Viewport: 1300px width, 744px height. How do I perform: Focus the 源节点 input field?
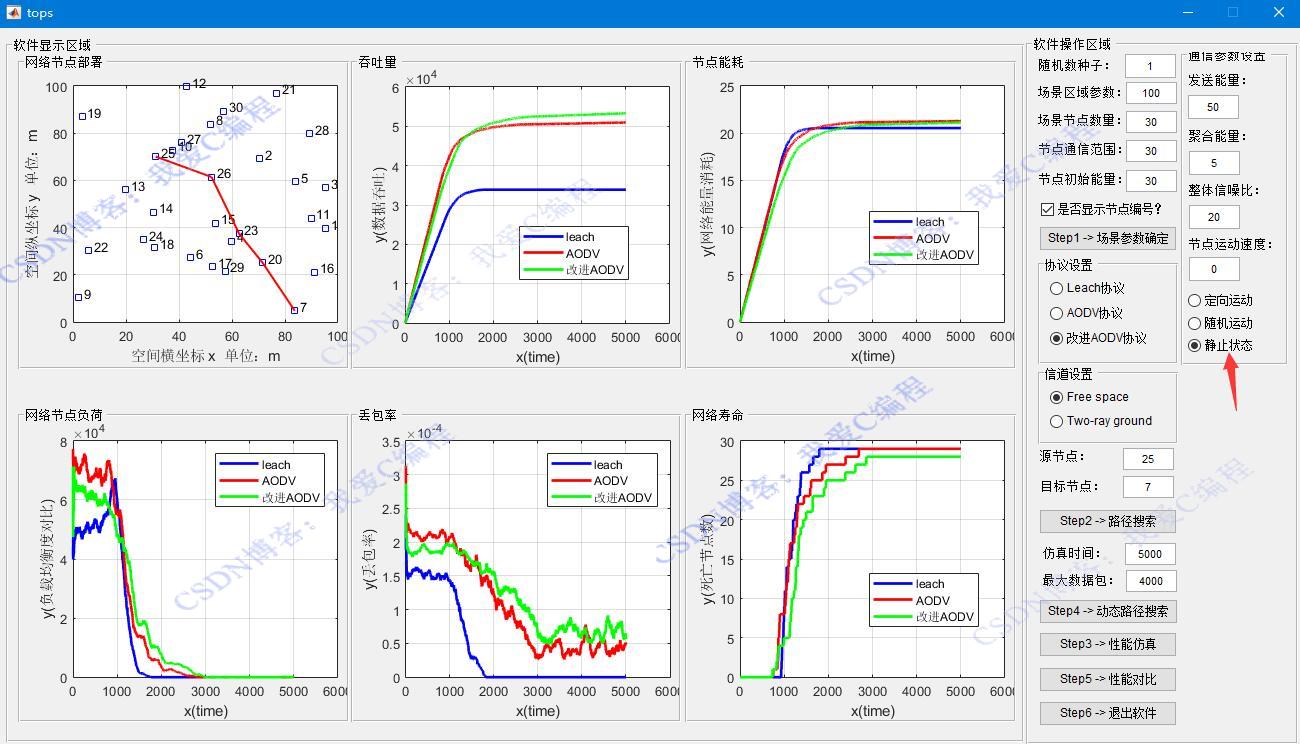click(1148, 459)
